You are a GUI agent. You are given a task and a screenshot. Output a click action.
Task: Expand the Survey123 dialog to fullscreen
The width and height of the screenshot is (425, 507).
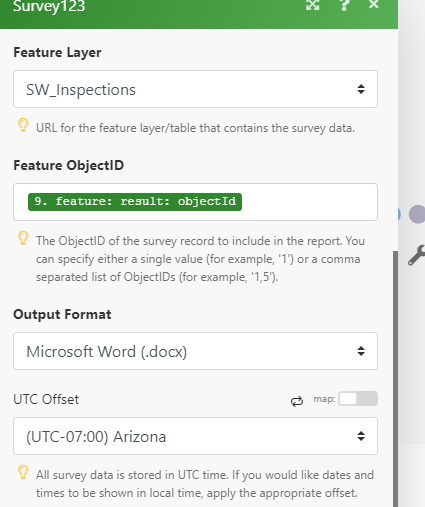pos(312,5)
